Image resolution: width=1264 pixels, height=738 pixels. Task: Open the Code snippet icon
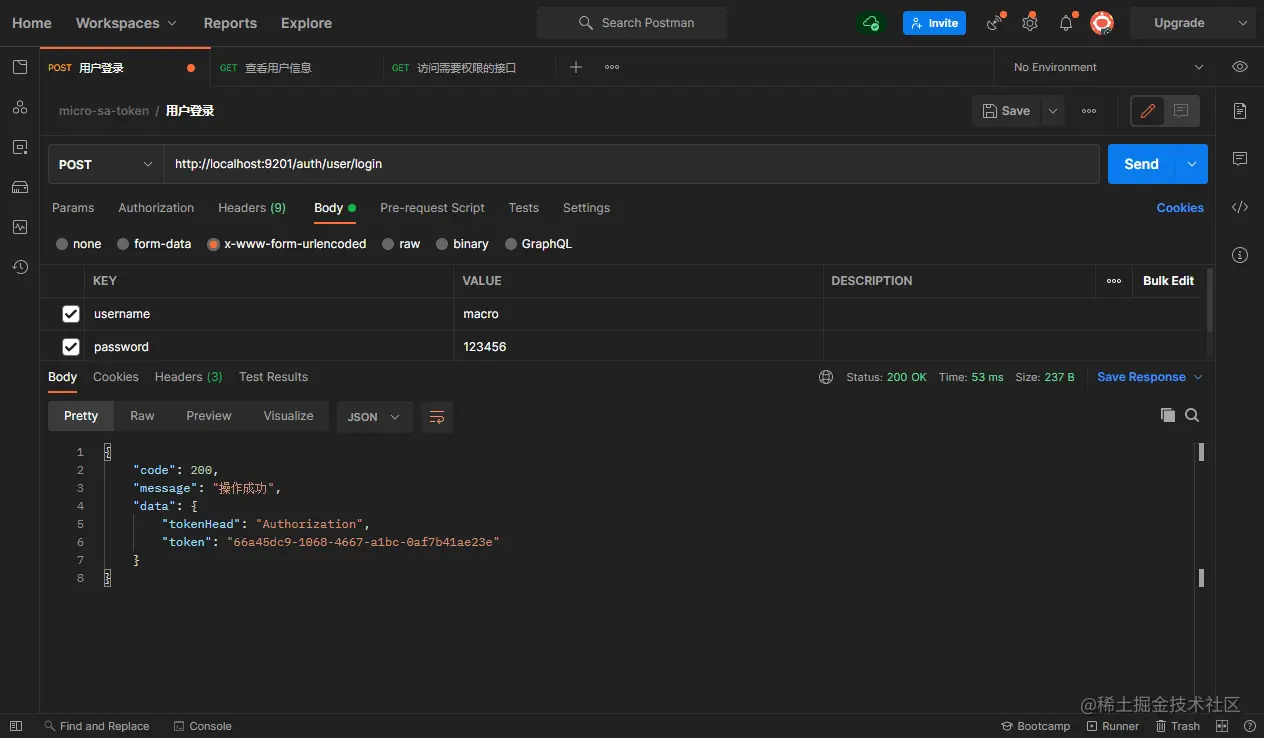tap(1240, 207)
